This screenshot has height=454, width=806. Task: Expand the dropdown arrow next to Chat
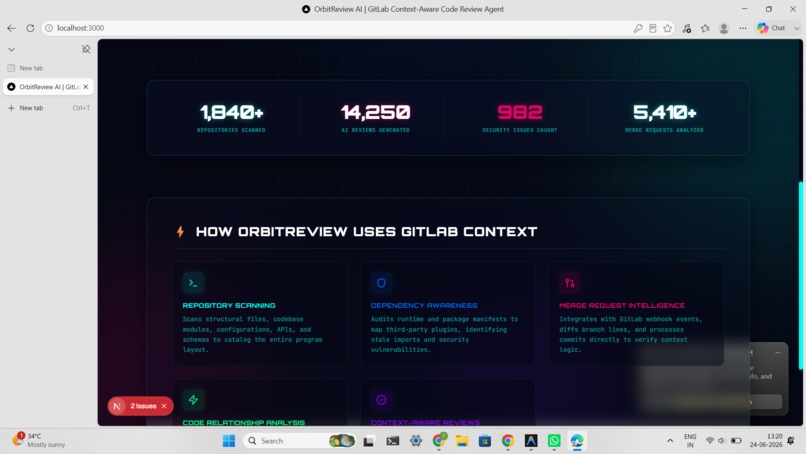(797, 28)
